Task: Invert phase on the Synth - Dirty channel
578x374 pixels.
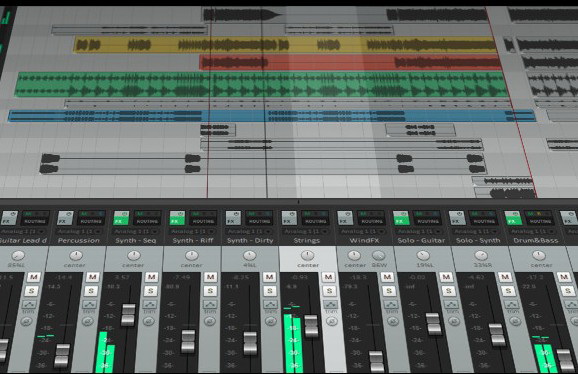Action: tap(271, 322)
